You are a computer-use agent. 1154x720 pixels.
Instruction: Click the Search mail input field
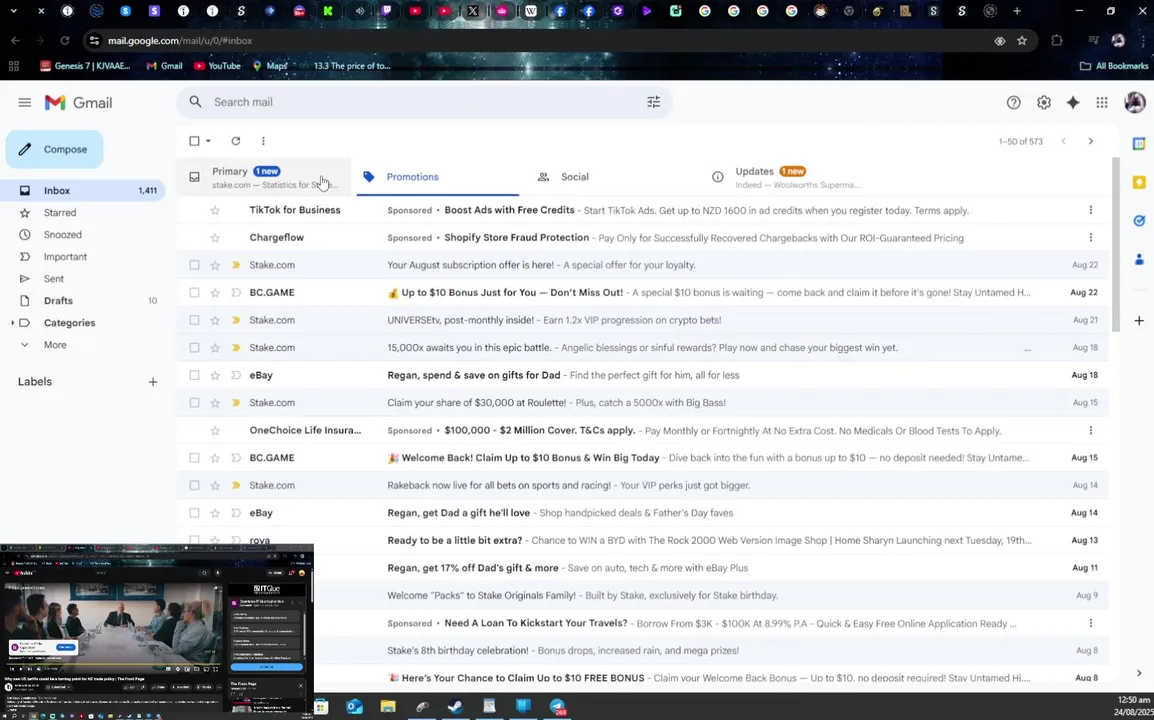(423, 102)
